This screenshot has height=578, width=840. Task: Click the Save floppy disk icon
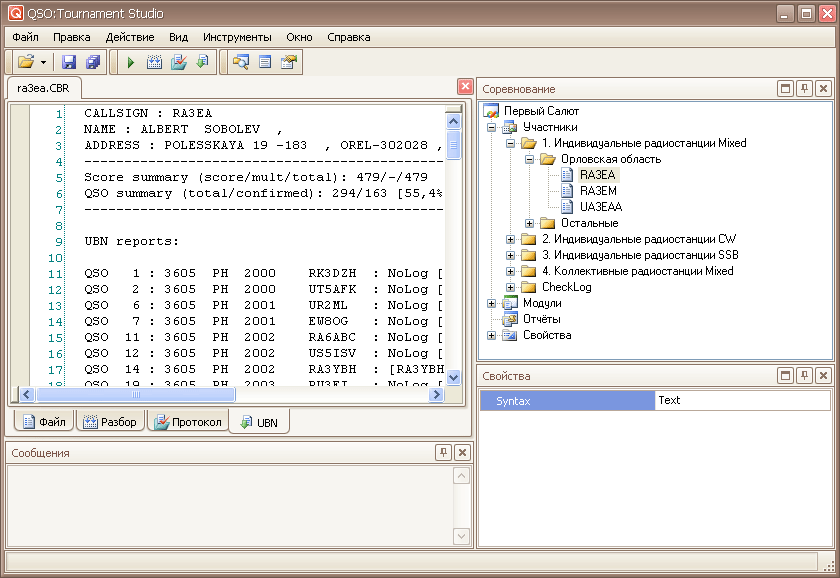(69, 62)
